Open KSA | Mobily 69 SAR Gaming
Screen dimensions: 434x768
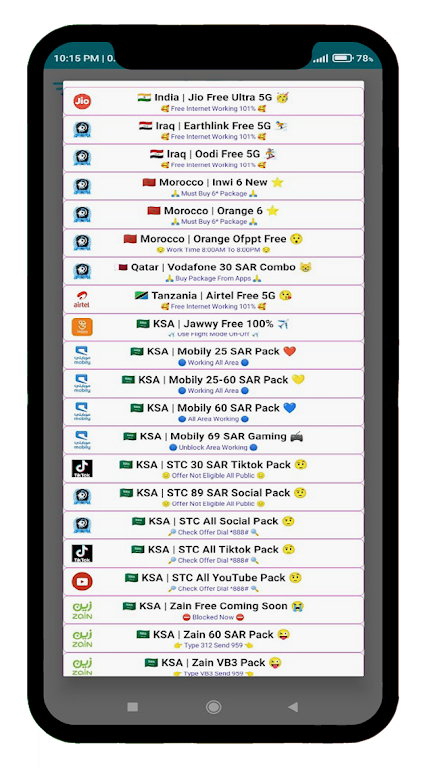click(214, 440)
